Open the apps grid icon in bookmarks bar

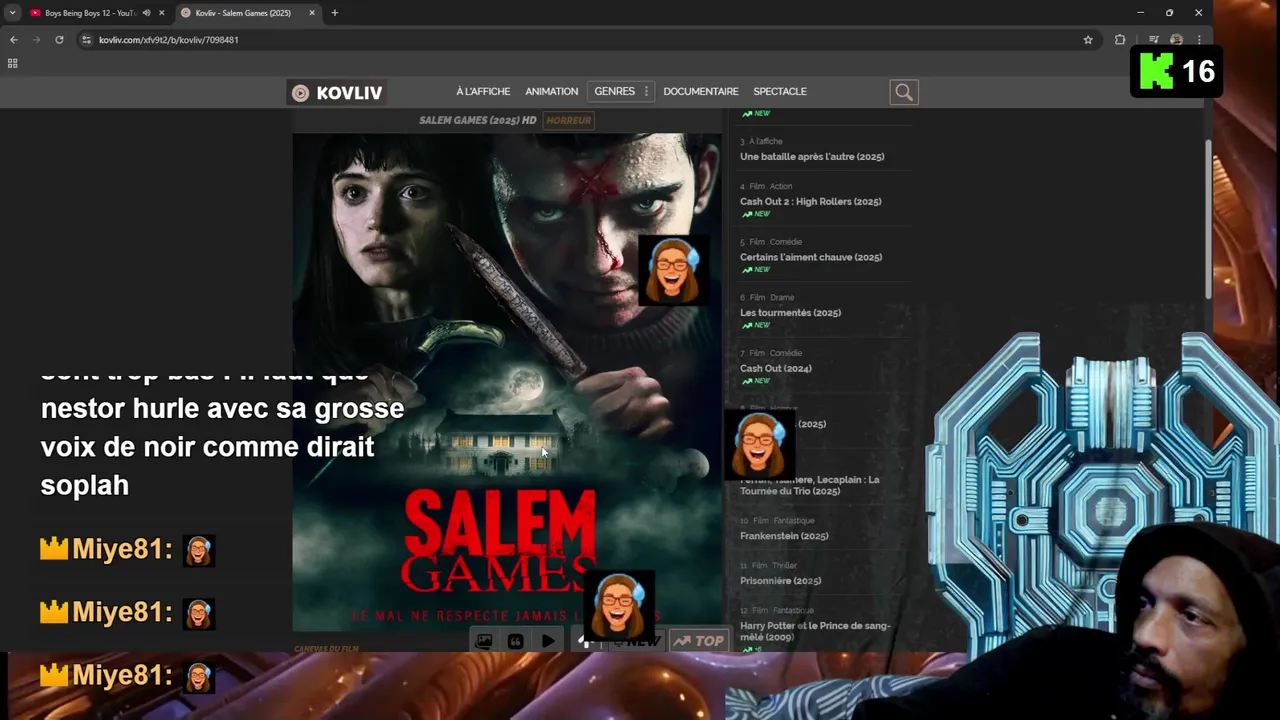(x=12, y=63)
